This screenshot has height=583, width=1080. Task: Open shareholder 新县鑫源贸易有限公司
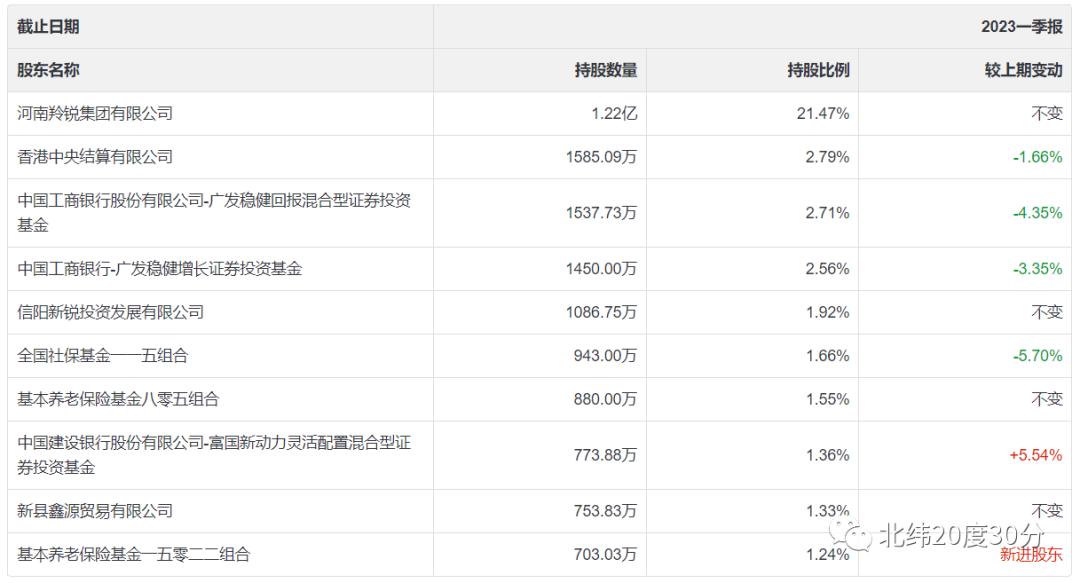tap(95, 510)
